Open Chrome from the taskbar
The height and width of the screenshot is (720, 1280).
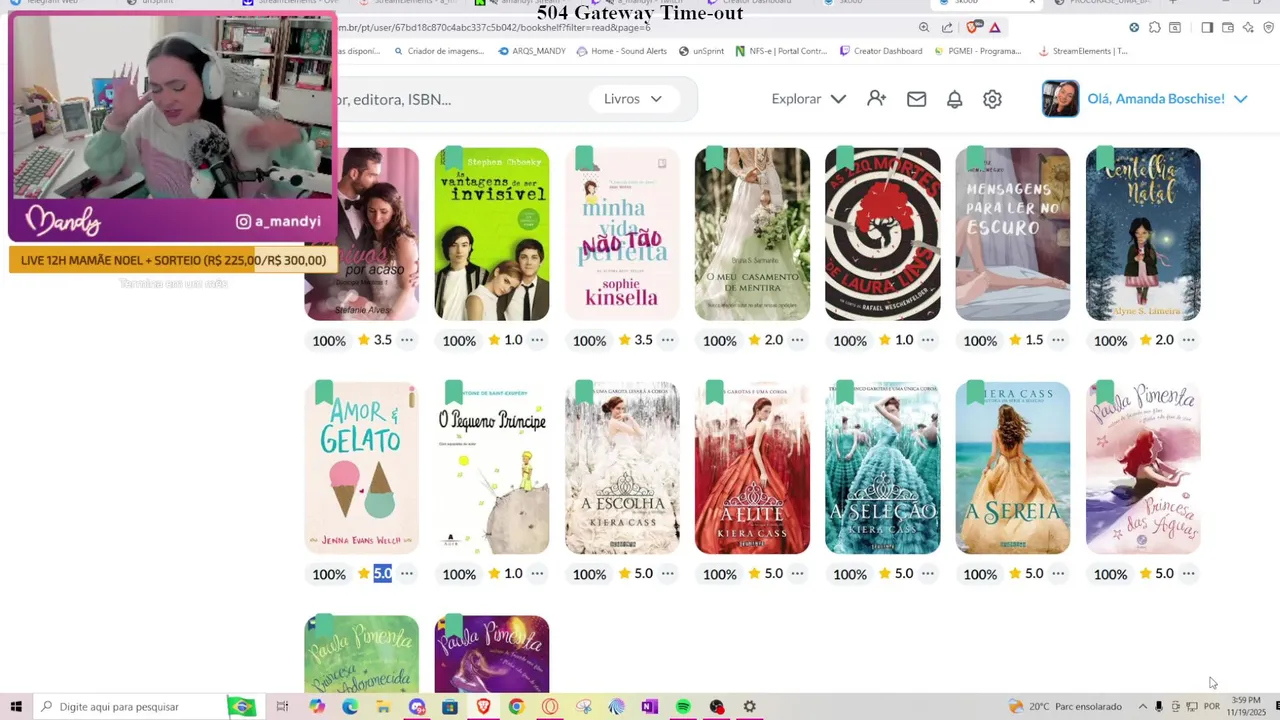coord(516,707)
